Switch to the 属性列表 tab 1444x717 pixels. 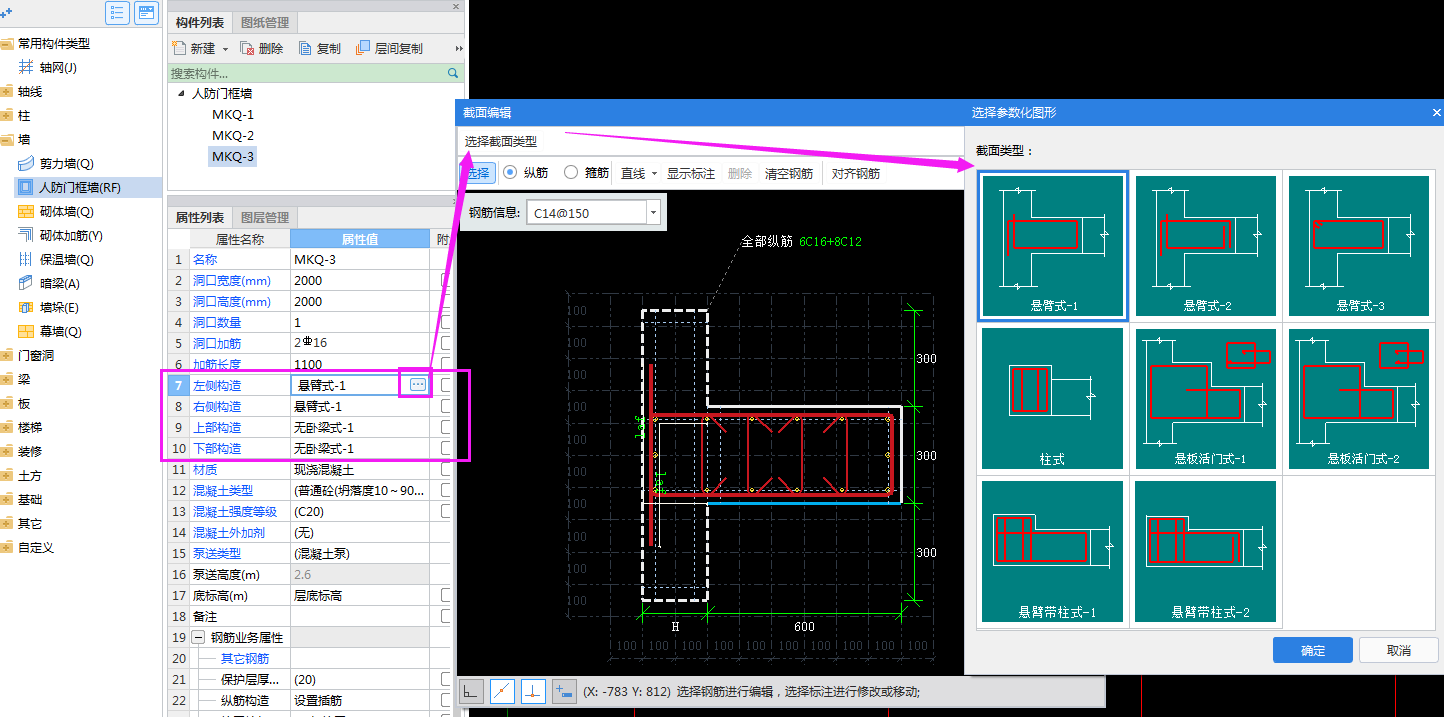click(200, 217)
